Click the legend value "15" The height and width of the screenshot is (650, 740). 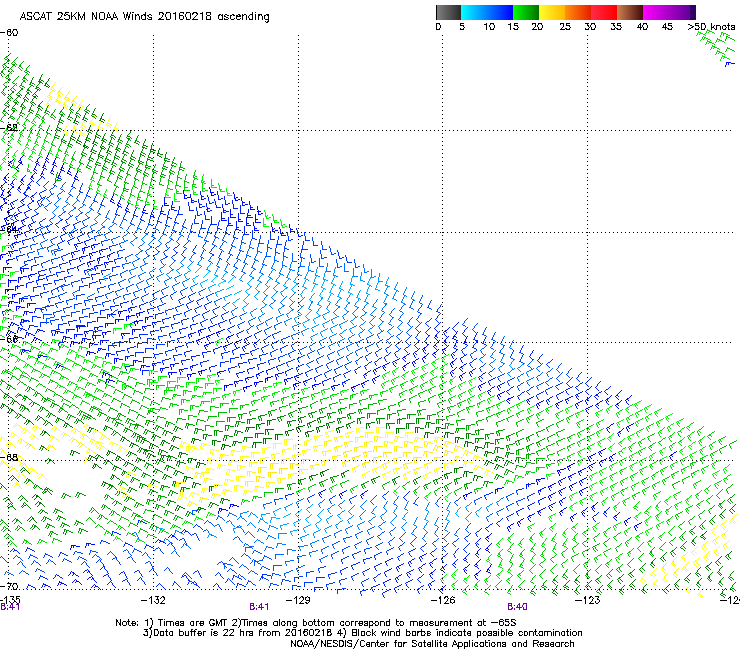513,27
